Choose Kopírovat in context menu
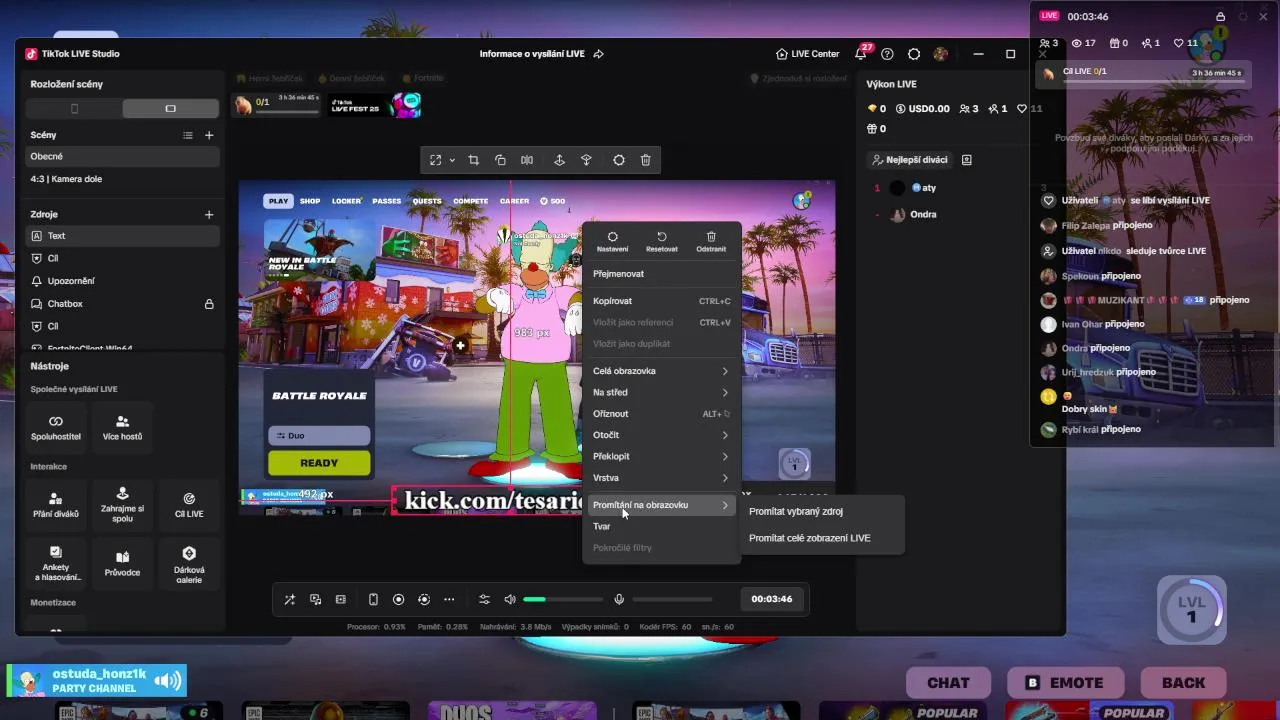The image size is (1280, 720). click(662, 301)
